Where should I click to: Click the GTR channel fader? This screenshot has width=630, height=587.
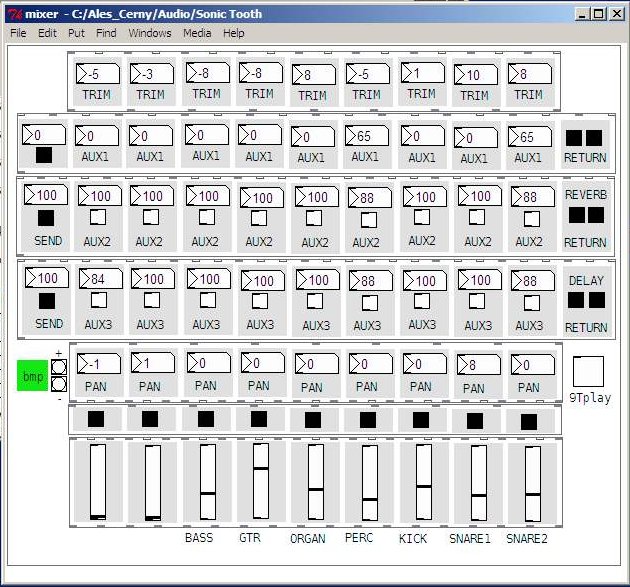coord(261,481)
